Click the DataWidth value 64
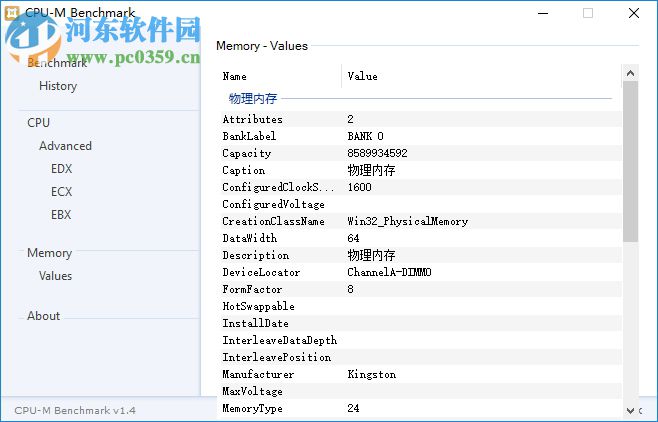The image size is (658, 422). tap(353, 238)
